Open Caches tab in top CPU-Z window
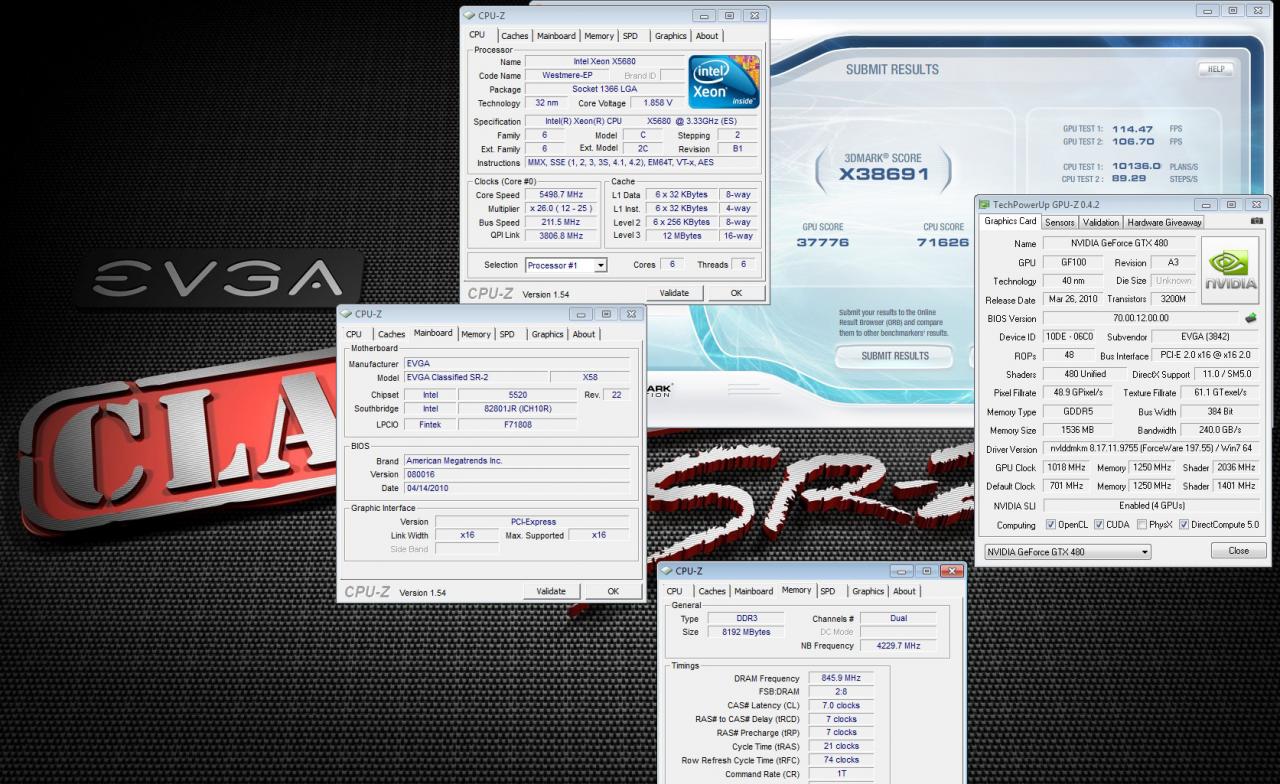1280x784 pixels. [515, 36]
